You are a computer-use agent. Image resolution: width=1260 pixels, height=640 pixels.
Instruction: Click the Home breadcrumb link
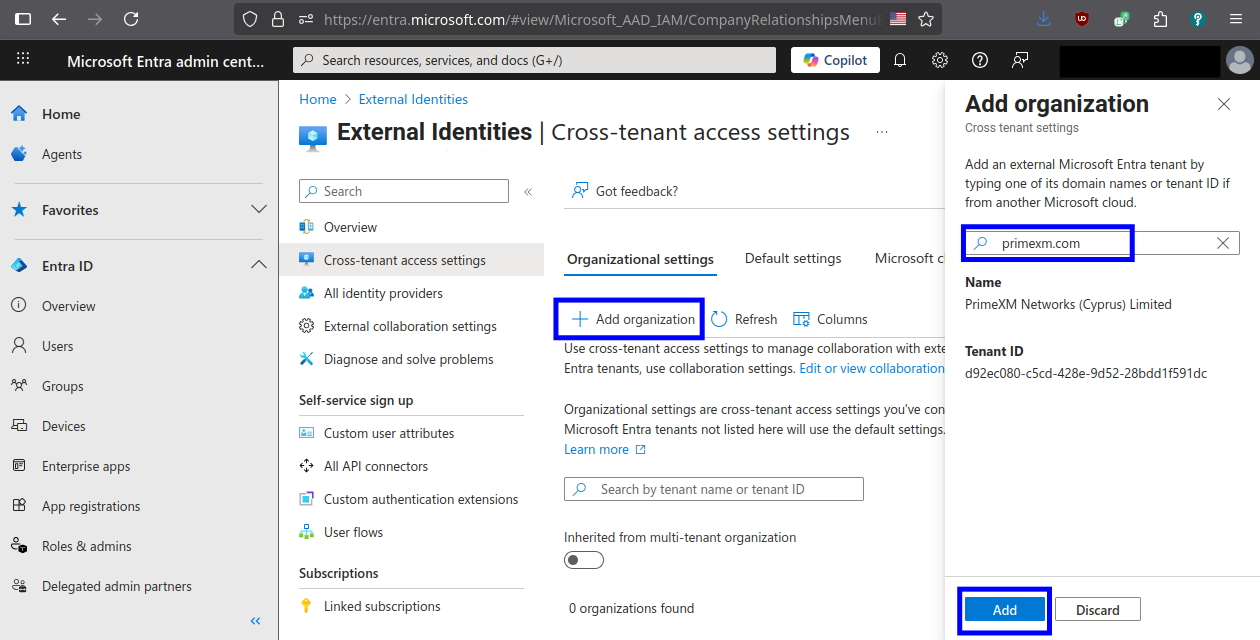tap(318, 99)
